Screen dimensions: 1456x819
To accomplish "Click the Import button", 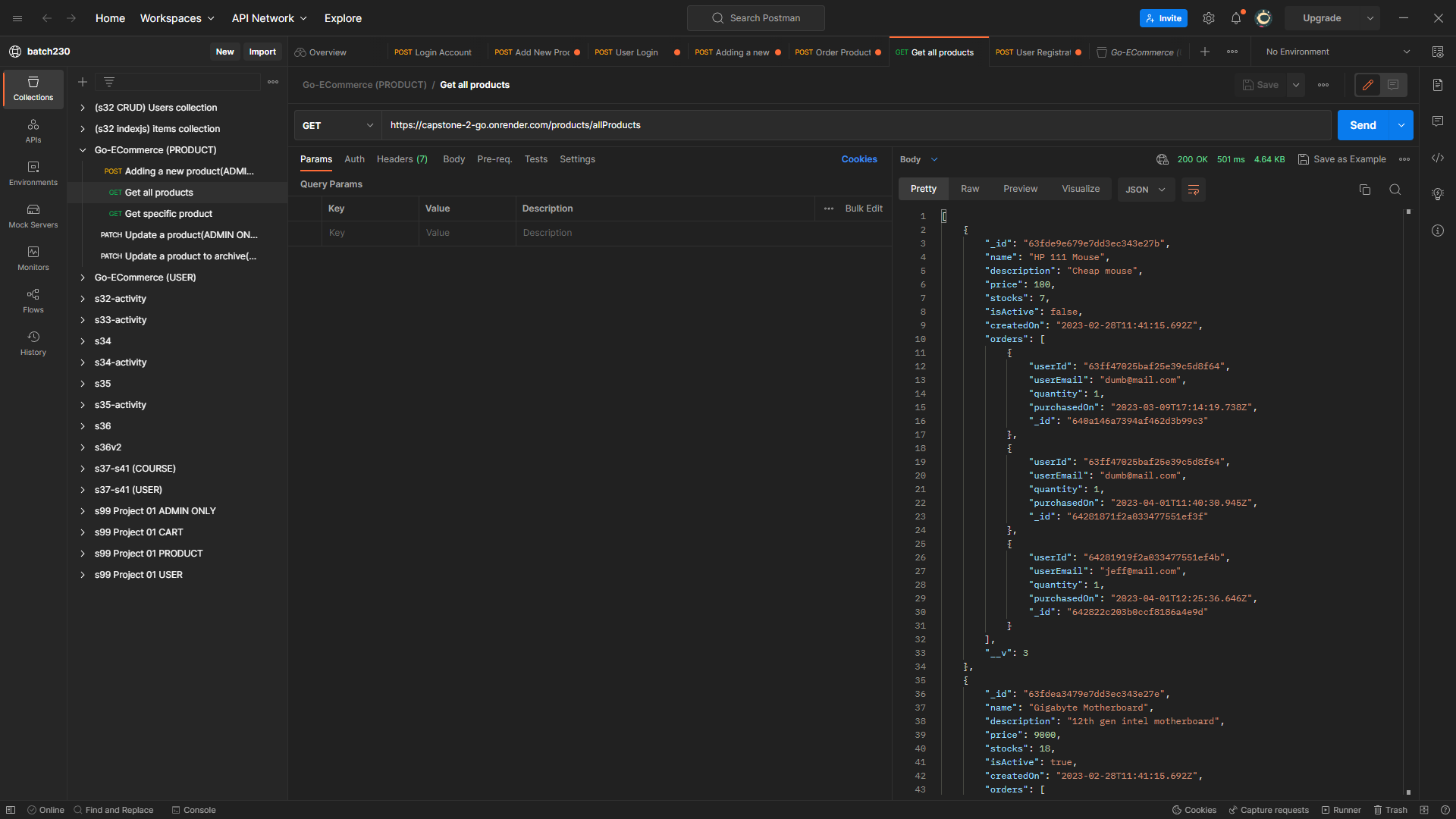I will coord(262,52).
